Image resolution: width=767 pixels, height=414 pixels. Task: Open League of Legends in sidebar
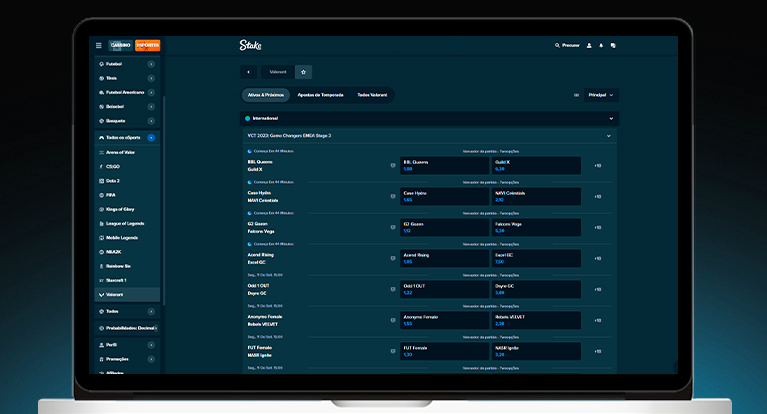tap(127, 224)
